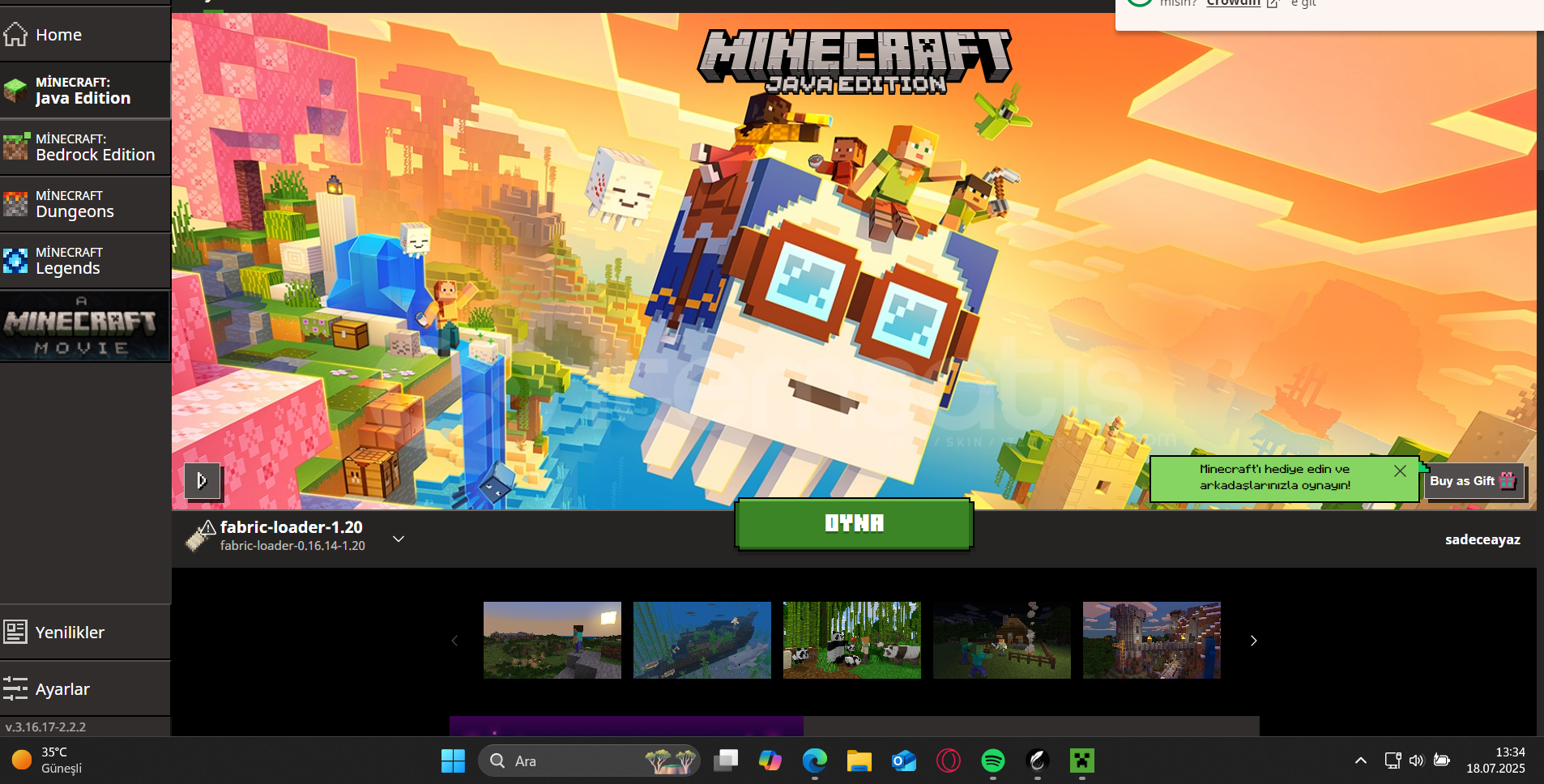The image size is (1544, 784).
Task: Open clock and date 13:34
Action: pos(1495,761)
